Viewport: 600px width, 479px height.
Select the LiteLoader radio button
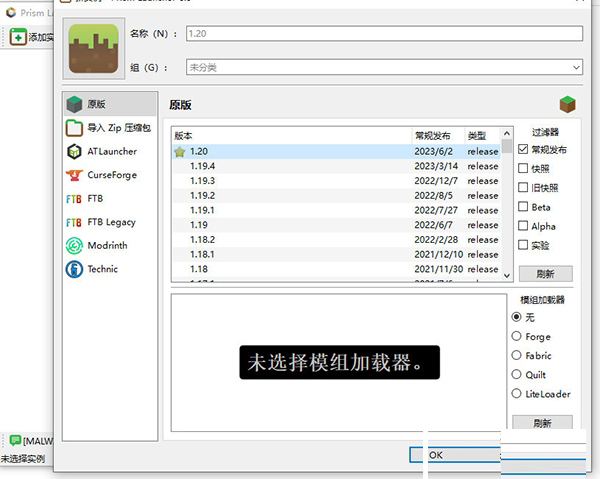click(517, 393)
